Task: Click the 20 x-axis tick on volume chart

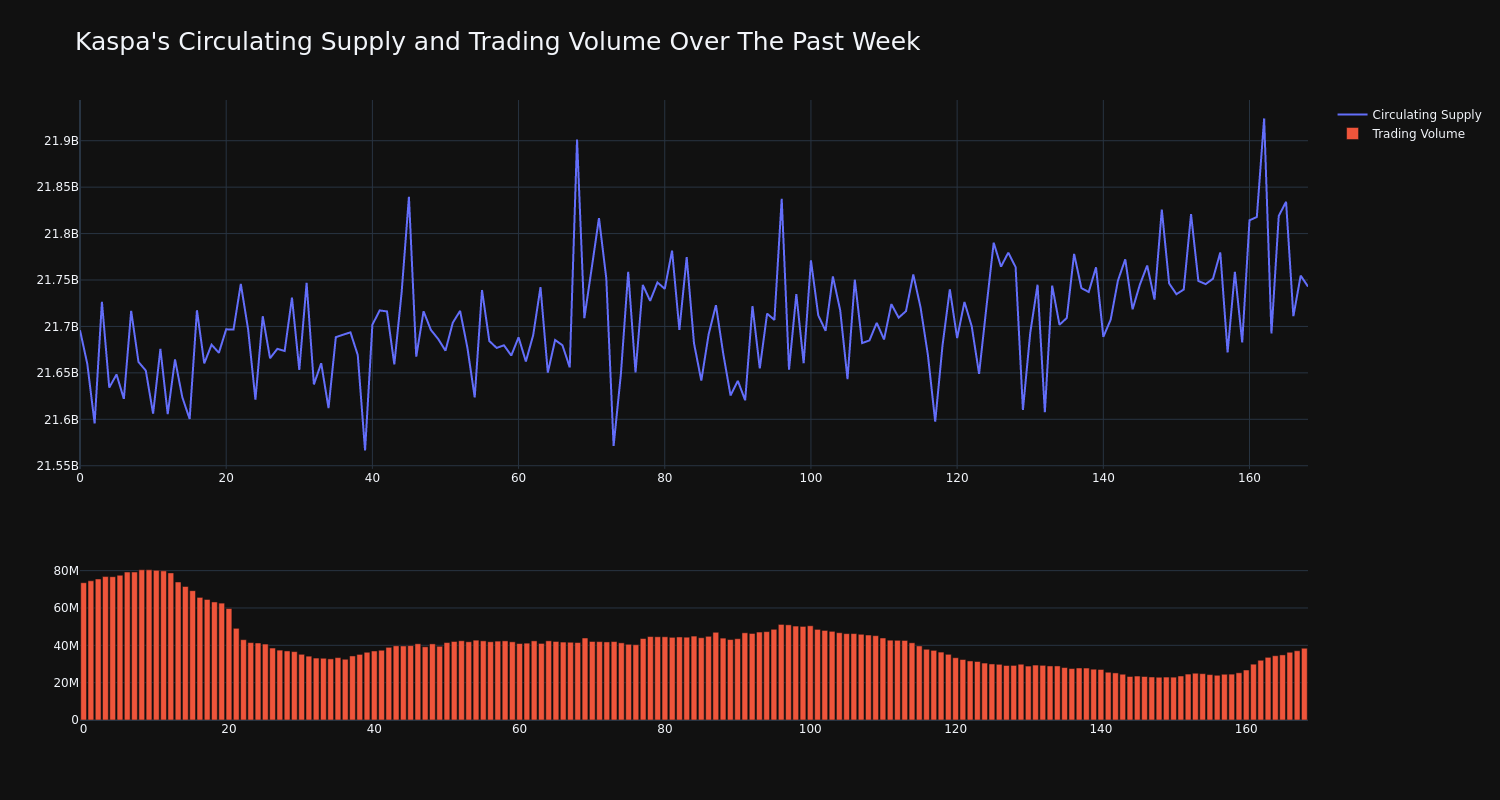Action: click(x=229, y=729)
